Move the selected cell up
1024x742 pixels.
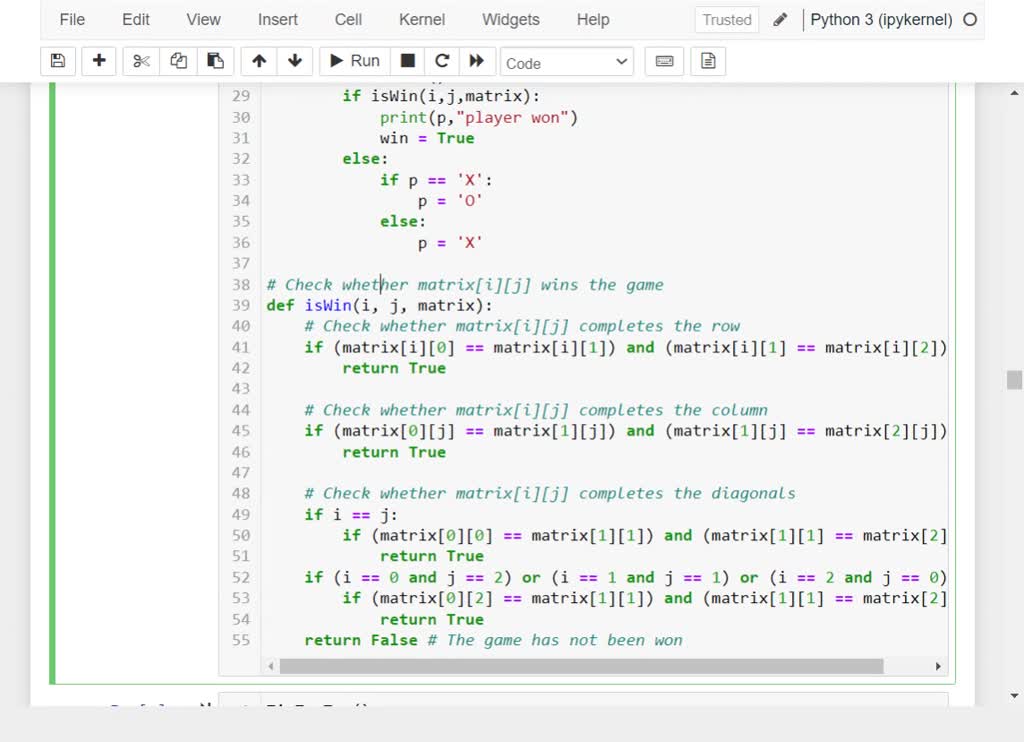[x=259, y=61]
